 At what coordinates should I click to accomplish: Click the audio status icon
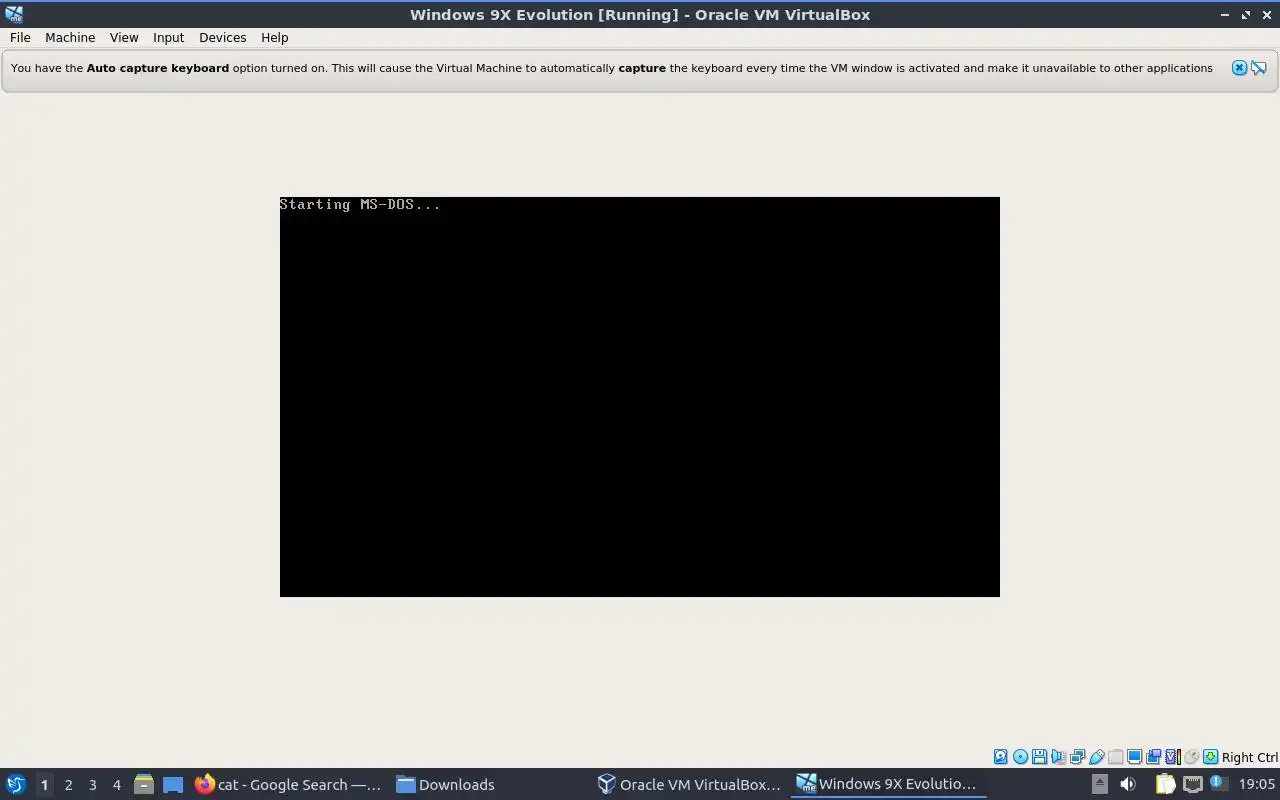click(x=1058, y=757)
